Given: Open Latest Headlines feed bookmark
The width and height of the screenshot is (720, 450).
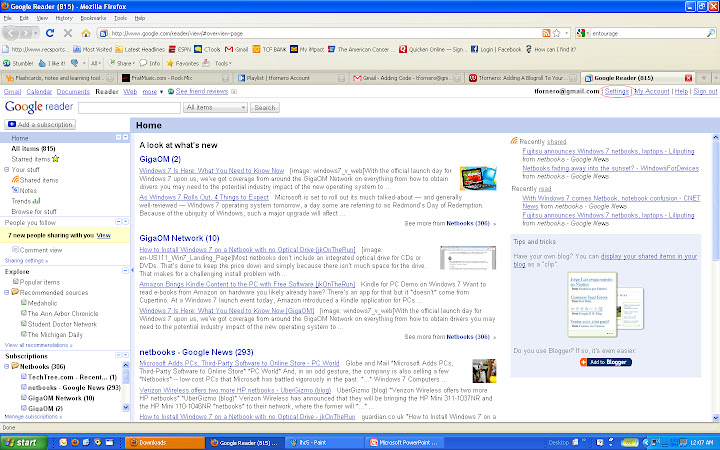Looking at the screenshot, I should pos(140,49).
